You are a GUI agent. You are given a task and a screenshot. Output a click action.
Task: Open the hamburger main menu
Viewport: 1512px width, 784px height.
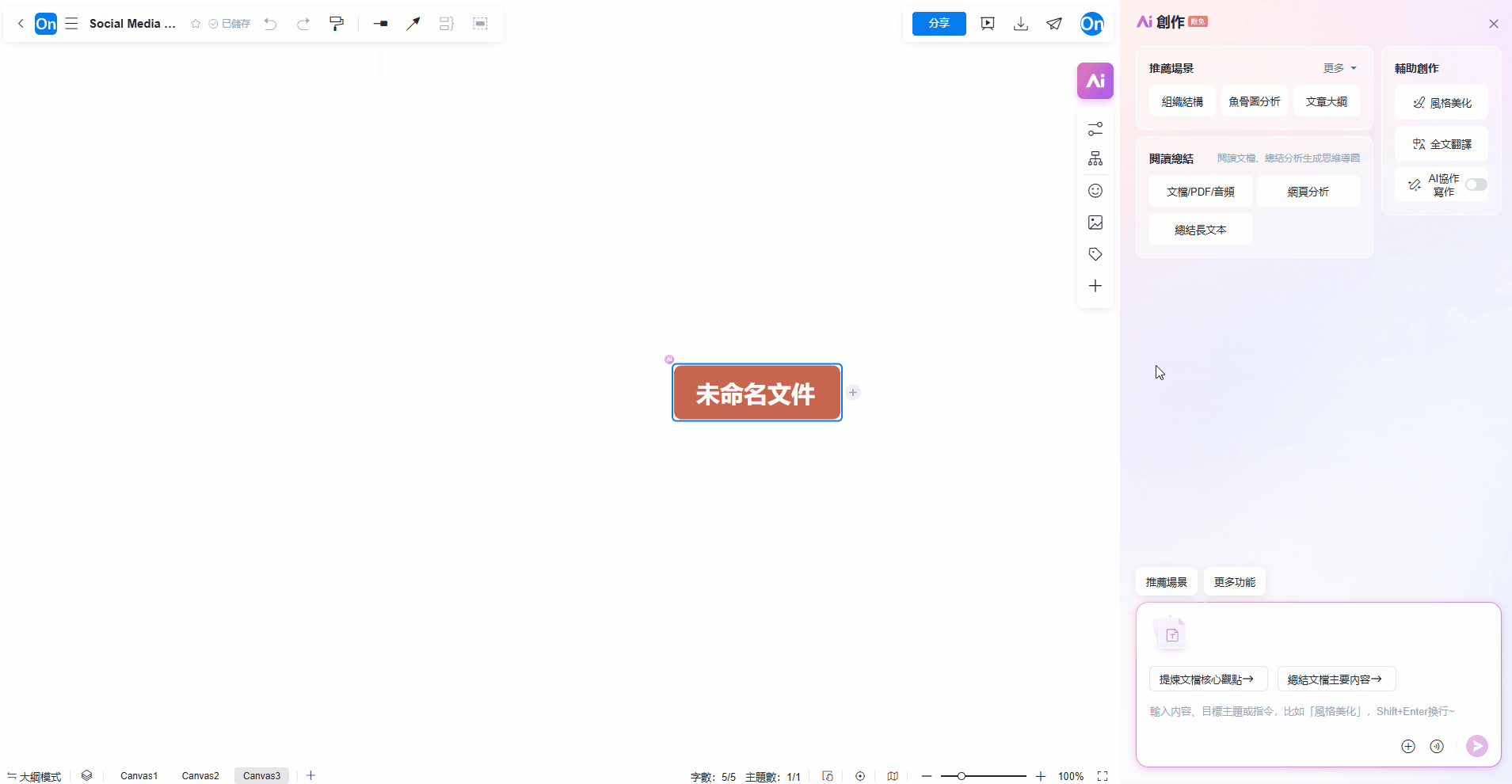coord(71,24)
